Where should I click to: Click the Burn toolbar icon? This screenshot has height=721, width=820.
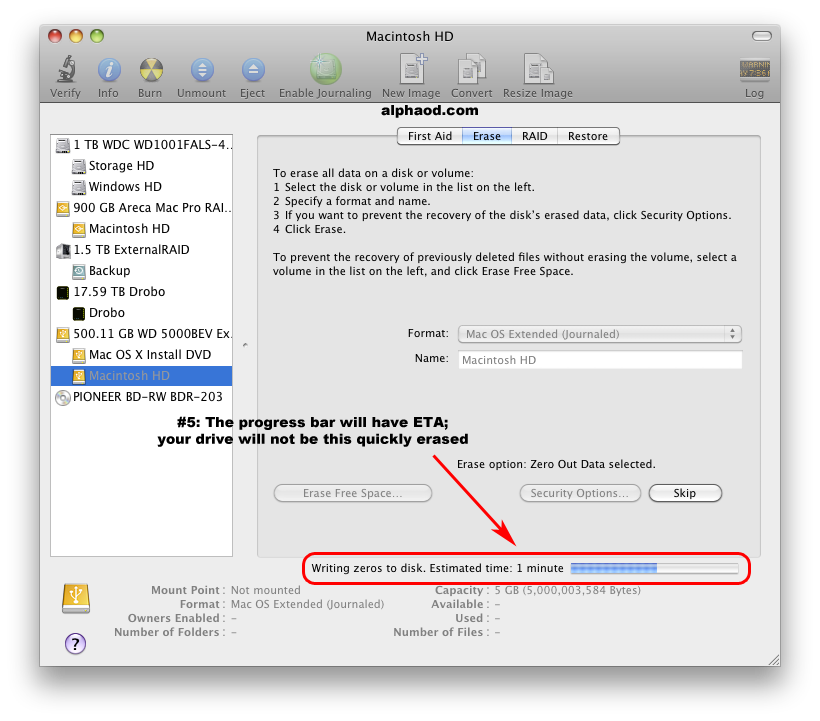151,70
